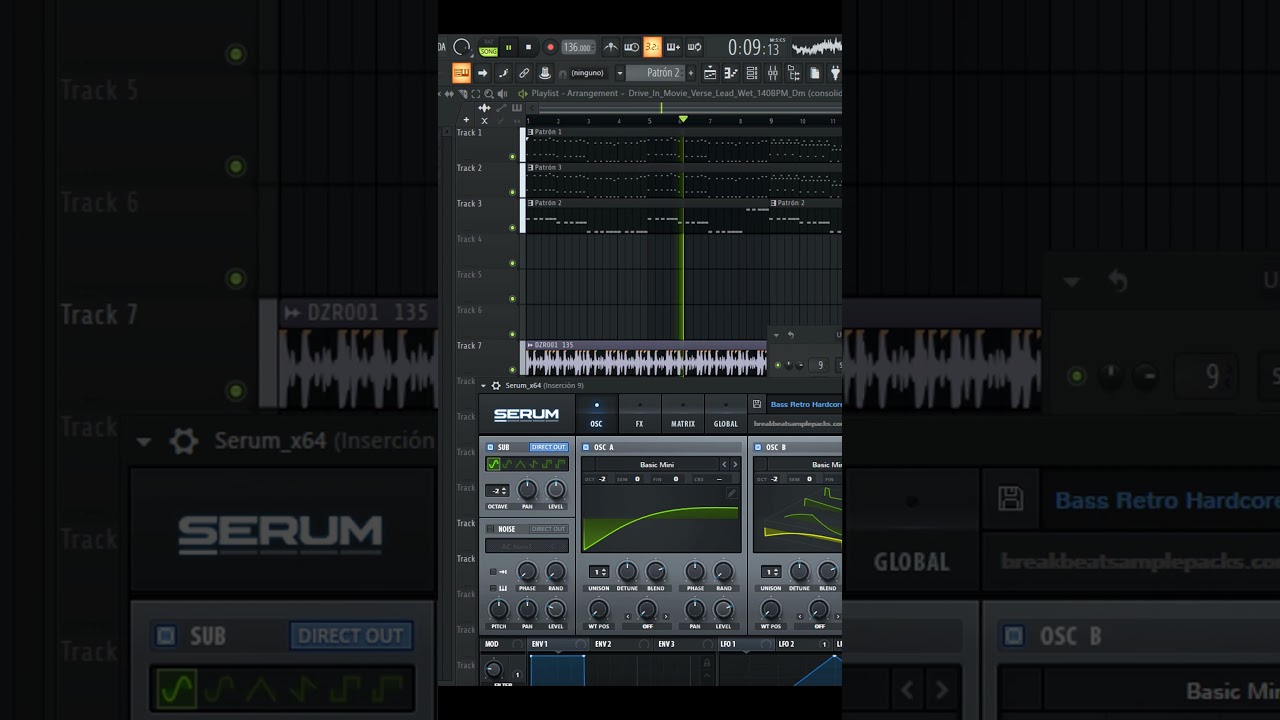Select the sine wave shape for SUB
Viewport: 1280px width, 720px height.
pos(493,464)
